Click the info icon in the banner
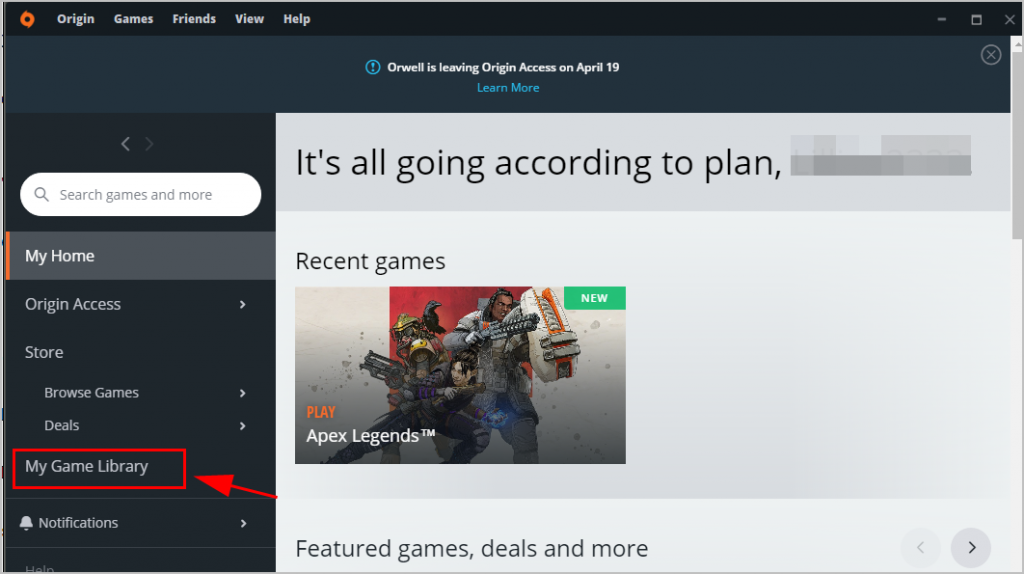Viewport: 1024px width, 574px height. point(373,68)
